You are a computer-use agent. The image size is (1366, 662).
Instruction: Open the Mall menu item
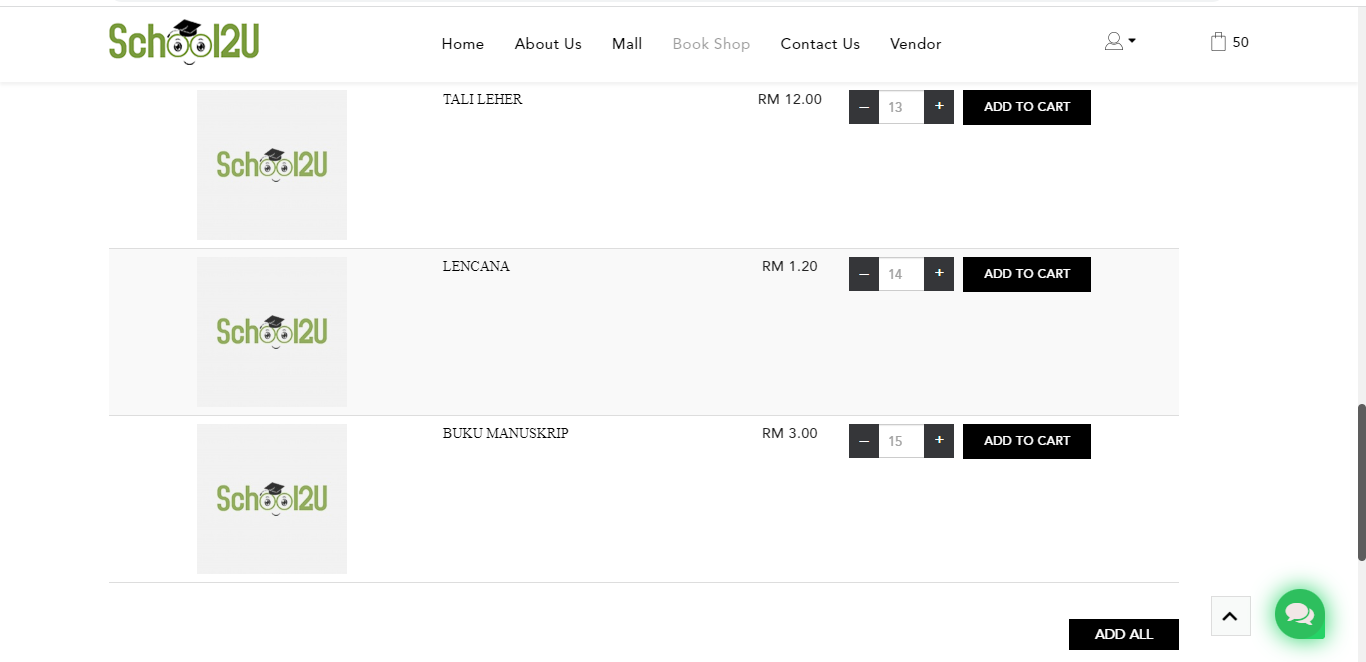click(627, 44)
